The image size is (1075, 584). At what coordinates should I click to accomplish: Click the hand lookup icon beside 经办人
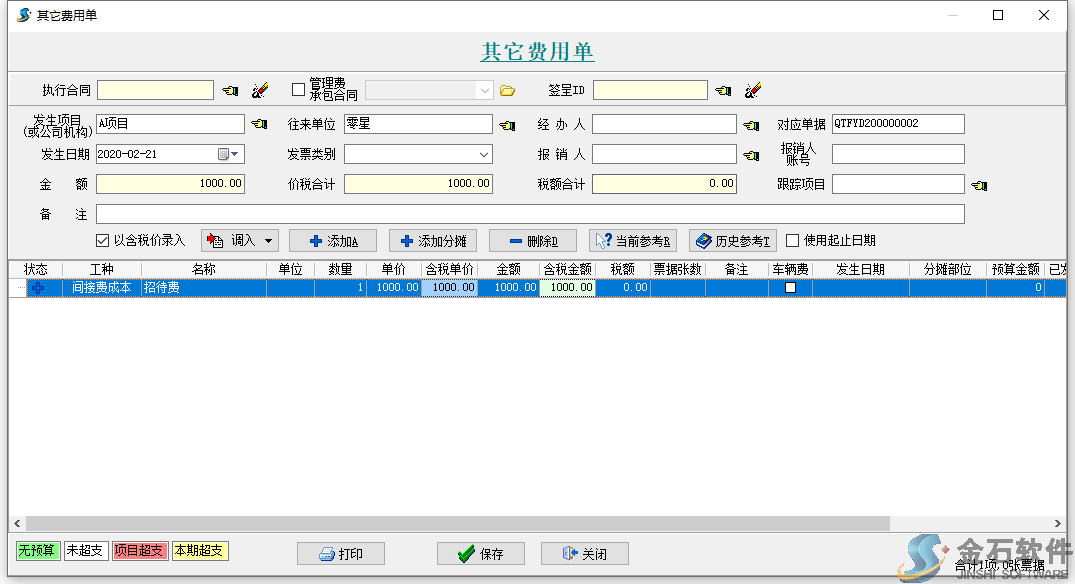[x=751, y=125]
